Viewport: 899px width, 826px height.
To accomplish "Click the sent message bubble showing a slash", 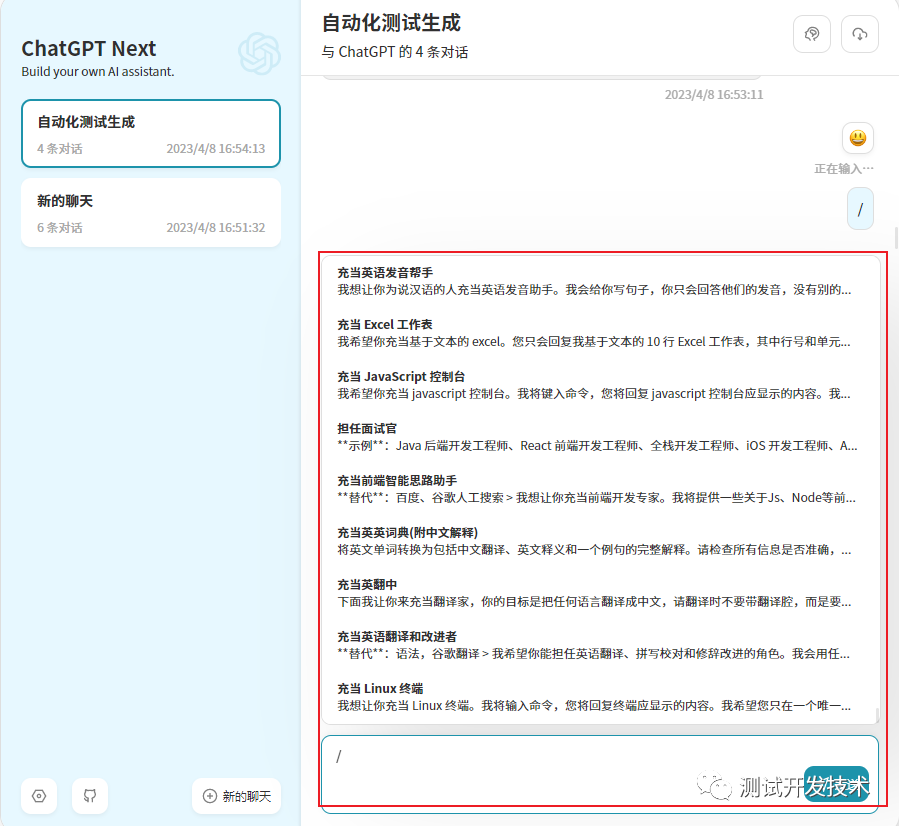I will pos(860,209).
